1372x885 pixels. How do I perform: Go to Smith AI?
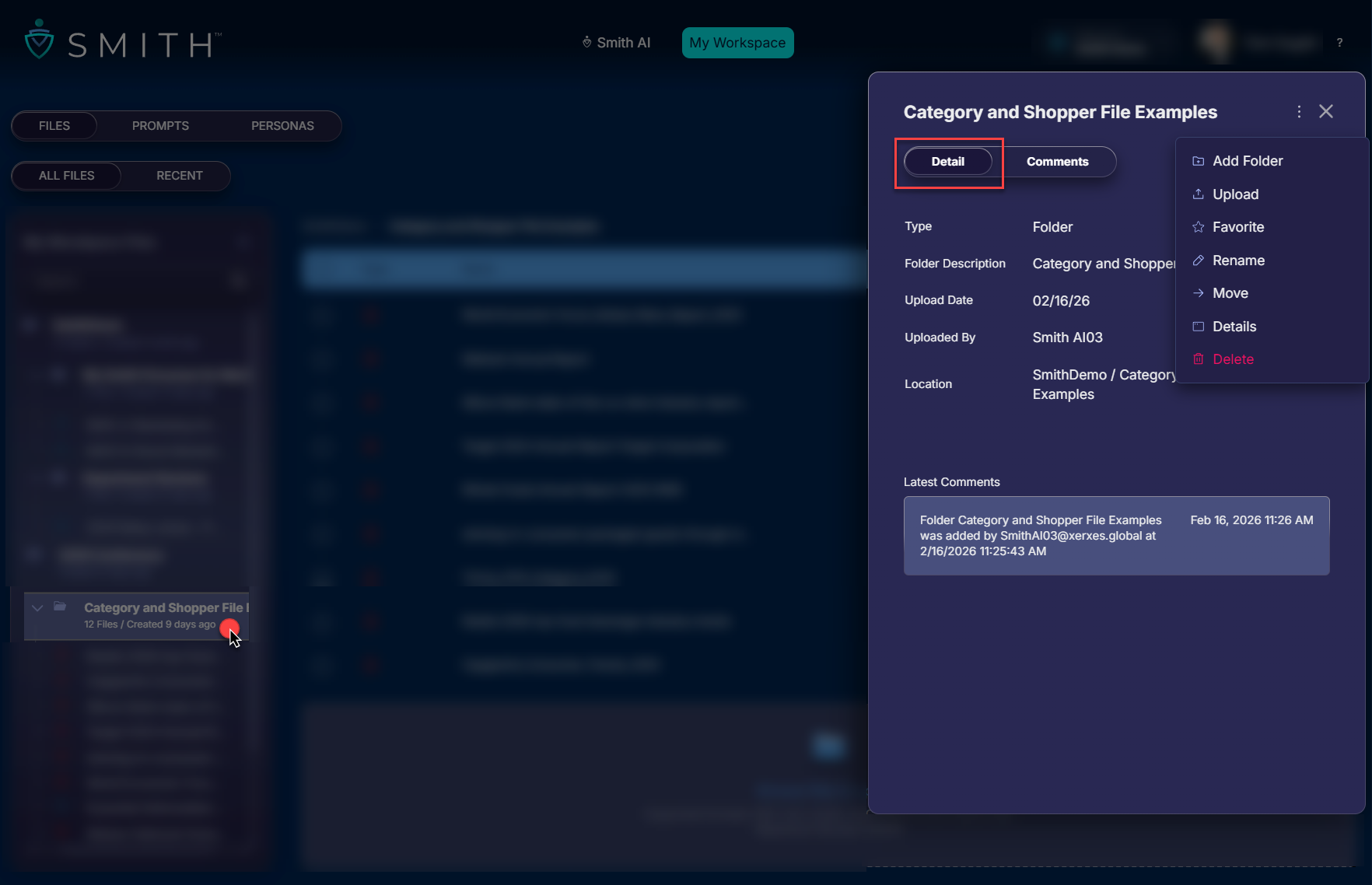[616, 43]
